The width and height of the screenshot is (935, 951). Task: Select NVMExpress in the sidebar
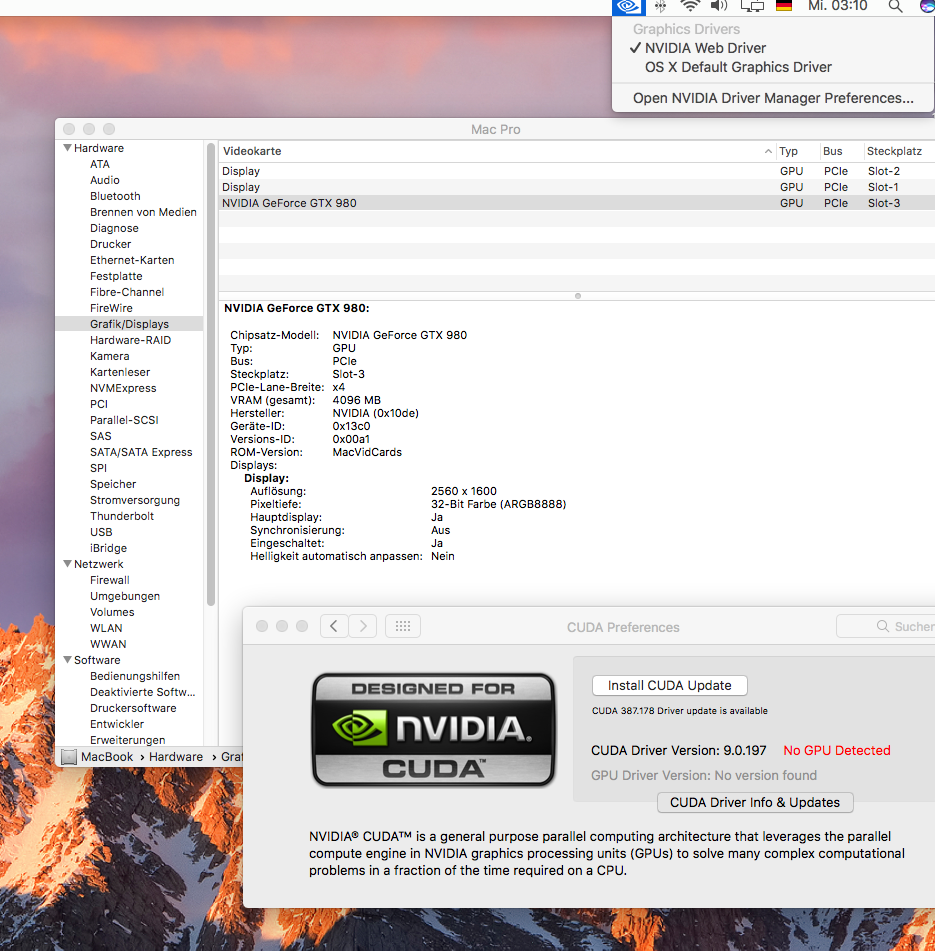click(123, 388)
